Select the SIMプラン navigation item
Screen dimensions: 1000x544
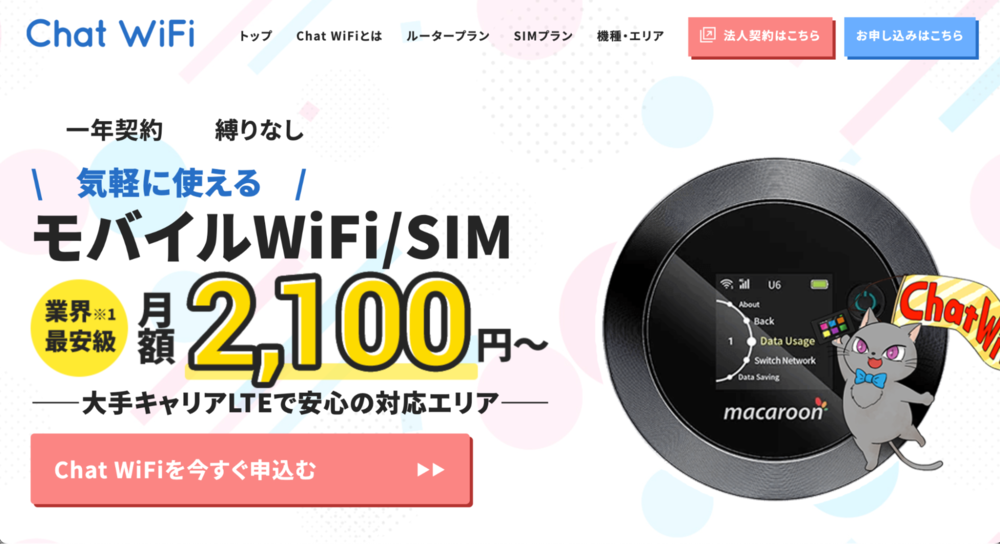(543, 36)
